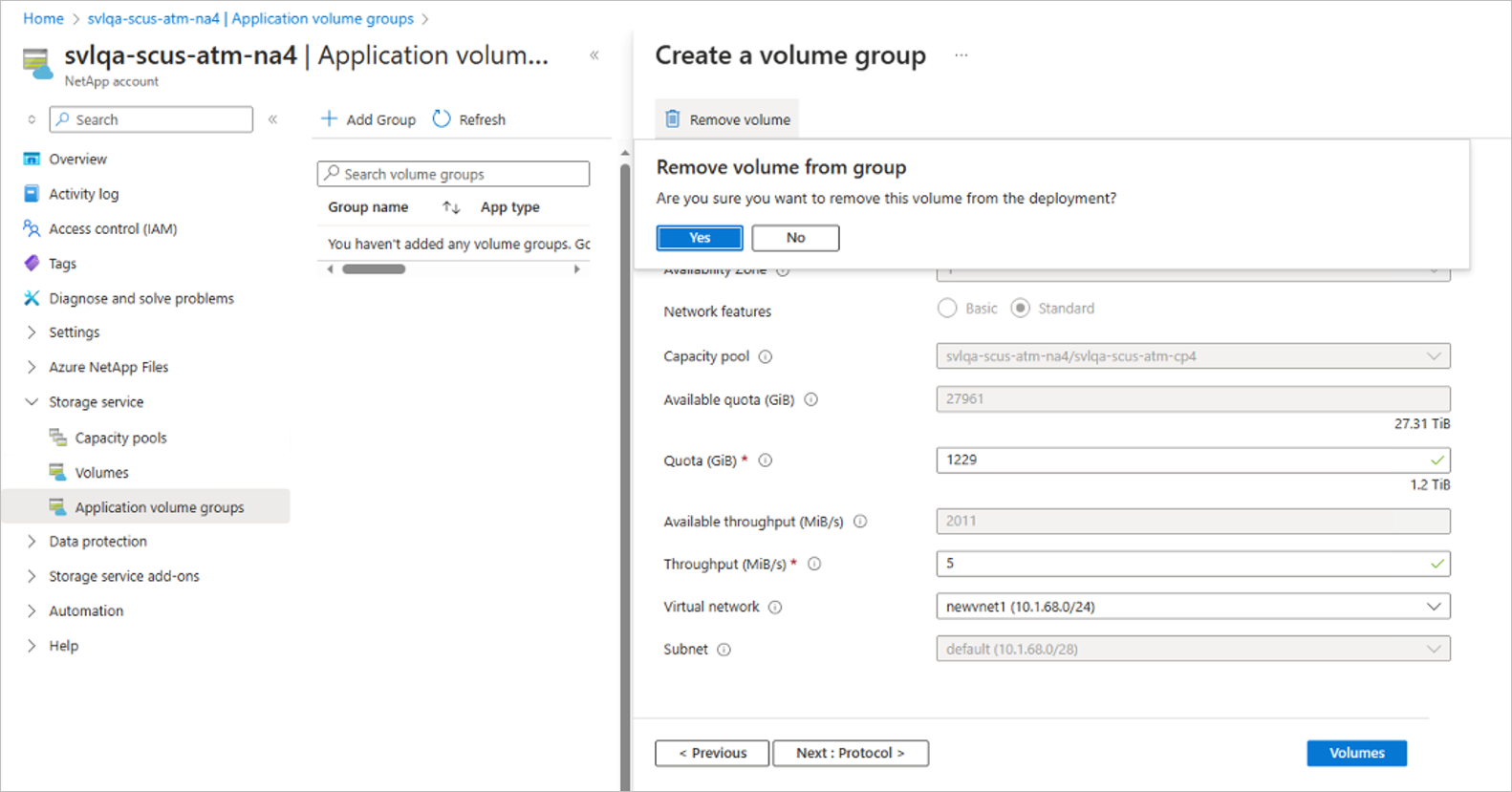Expand the Help section
This screenshot has height=792, width=1512.
32,646
